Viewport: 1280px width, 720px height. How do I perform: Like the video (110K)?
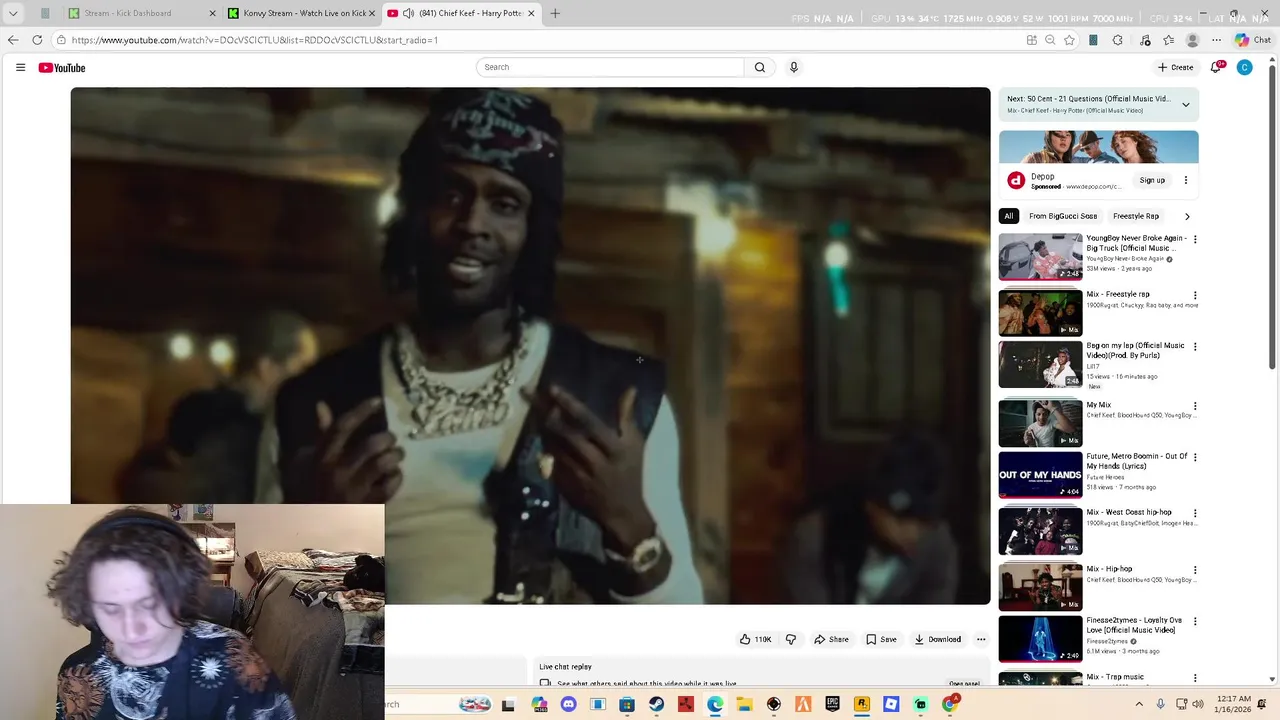(755, 639)
